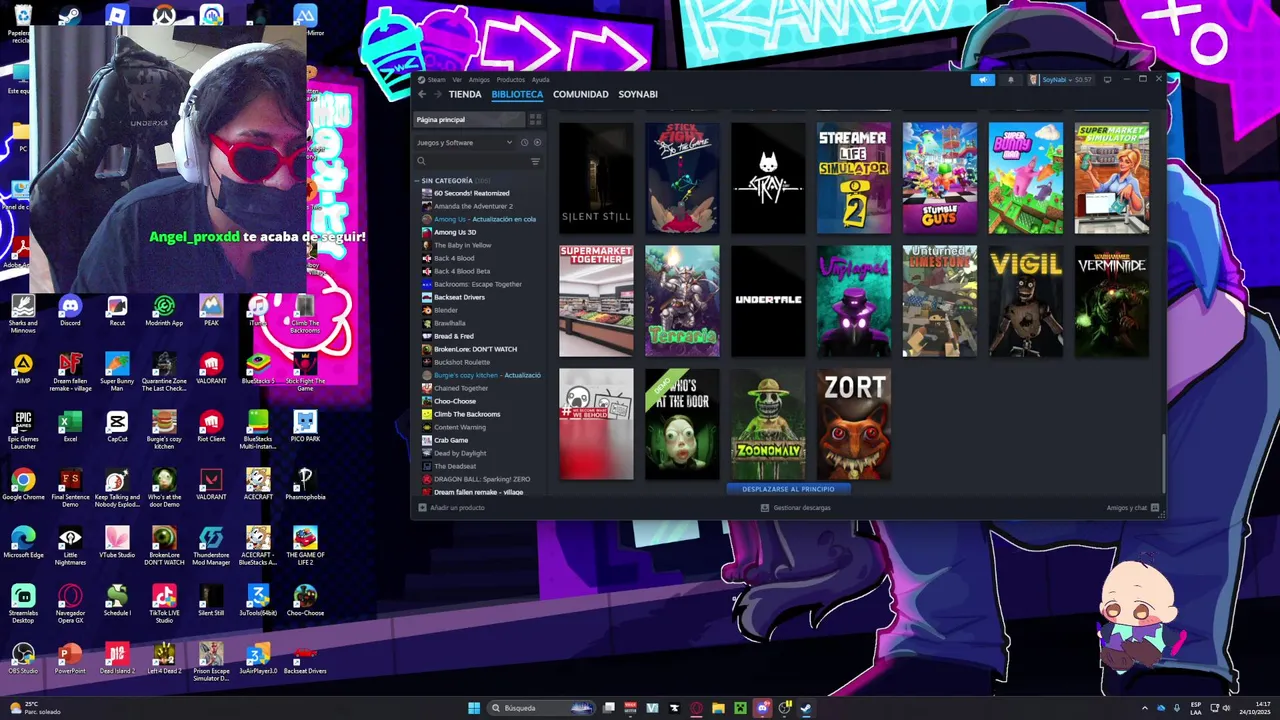The height and width of the screenshot is (720, 1280).
Task: Select Stray game cover
Action: tap(768, 178)
